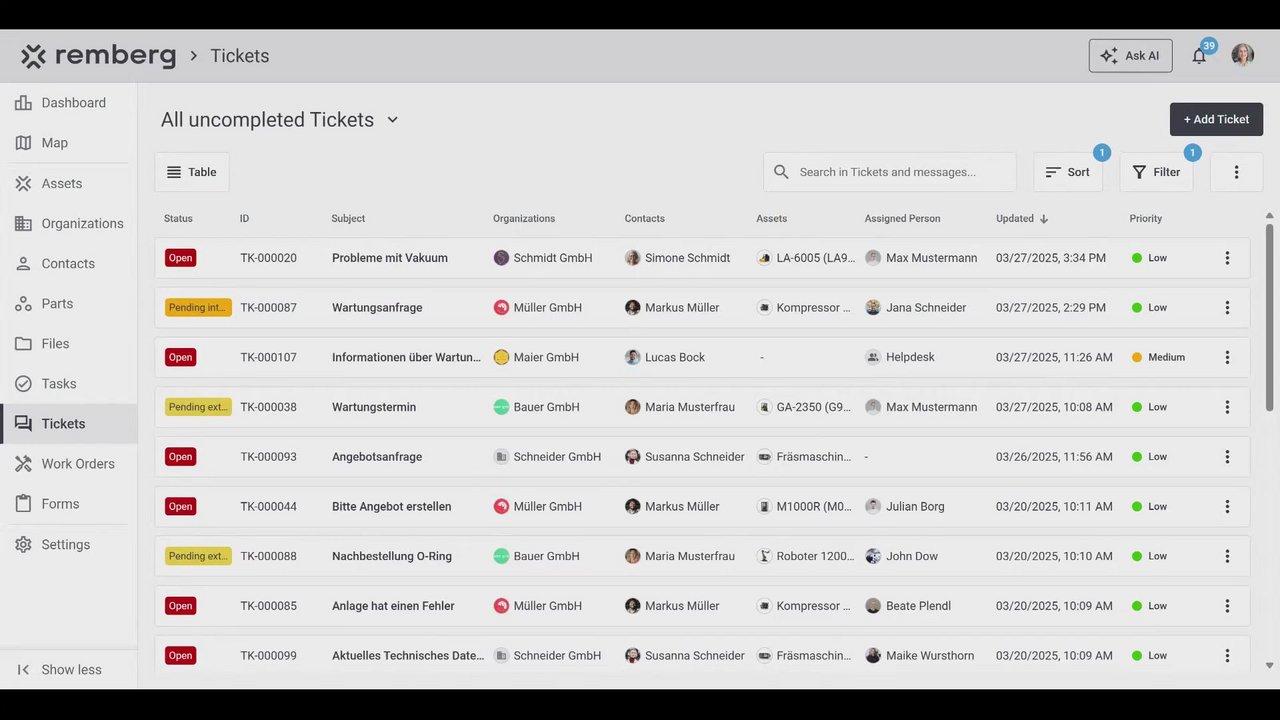Image resolution: width=1280 pixels, height=720 pixels.
Task: Click the Add Ticket button
Action: 1216,119
